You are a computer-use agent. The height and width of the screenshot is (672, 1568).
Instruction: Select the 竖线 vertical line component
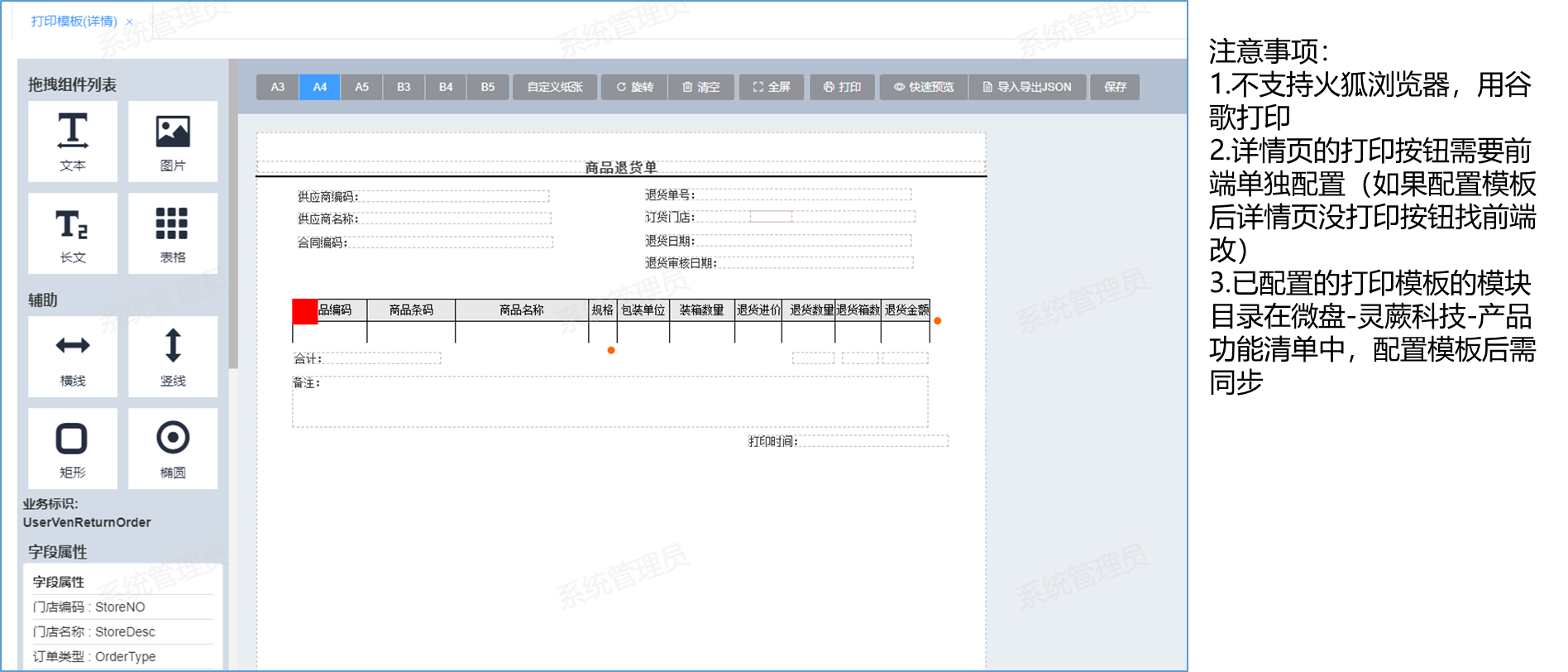173,357
